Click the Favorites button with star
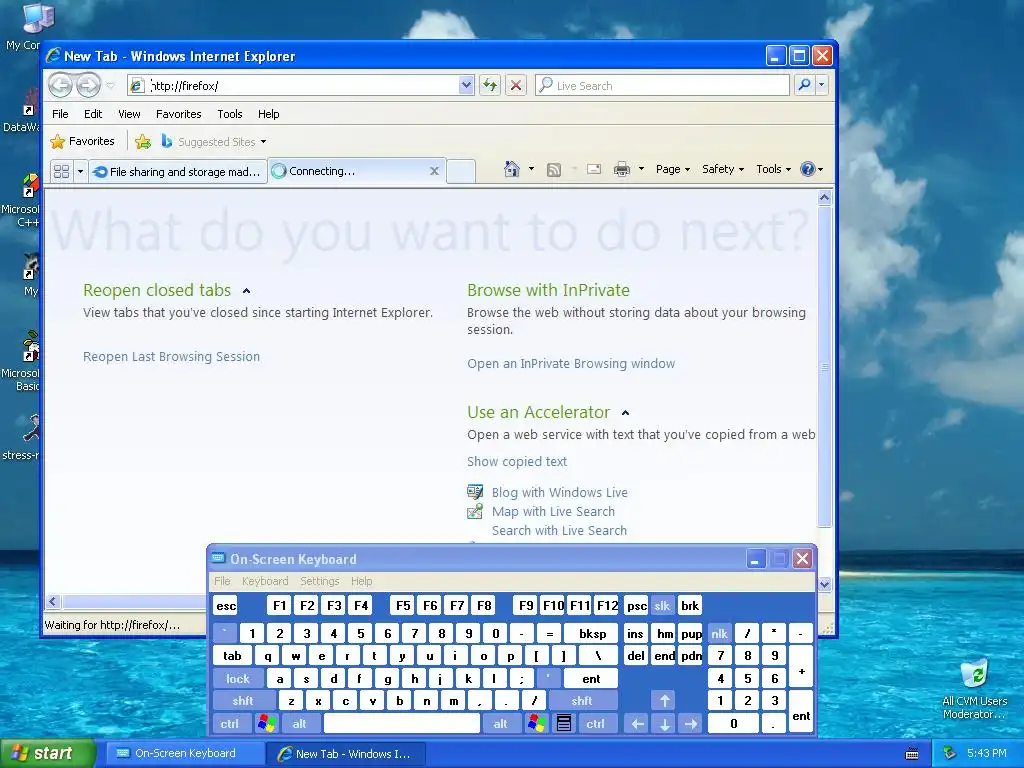Screen dimensions: 1024x768 [x=83, y=141]
